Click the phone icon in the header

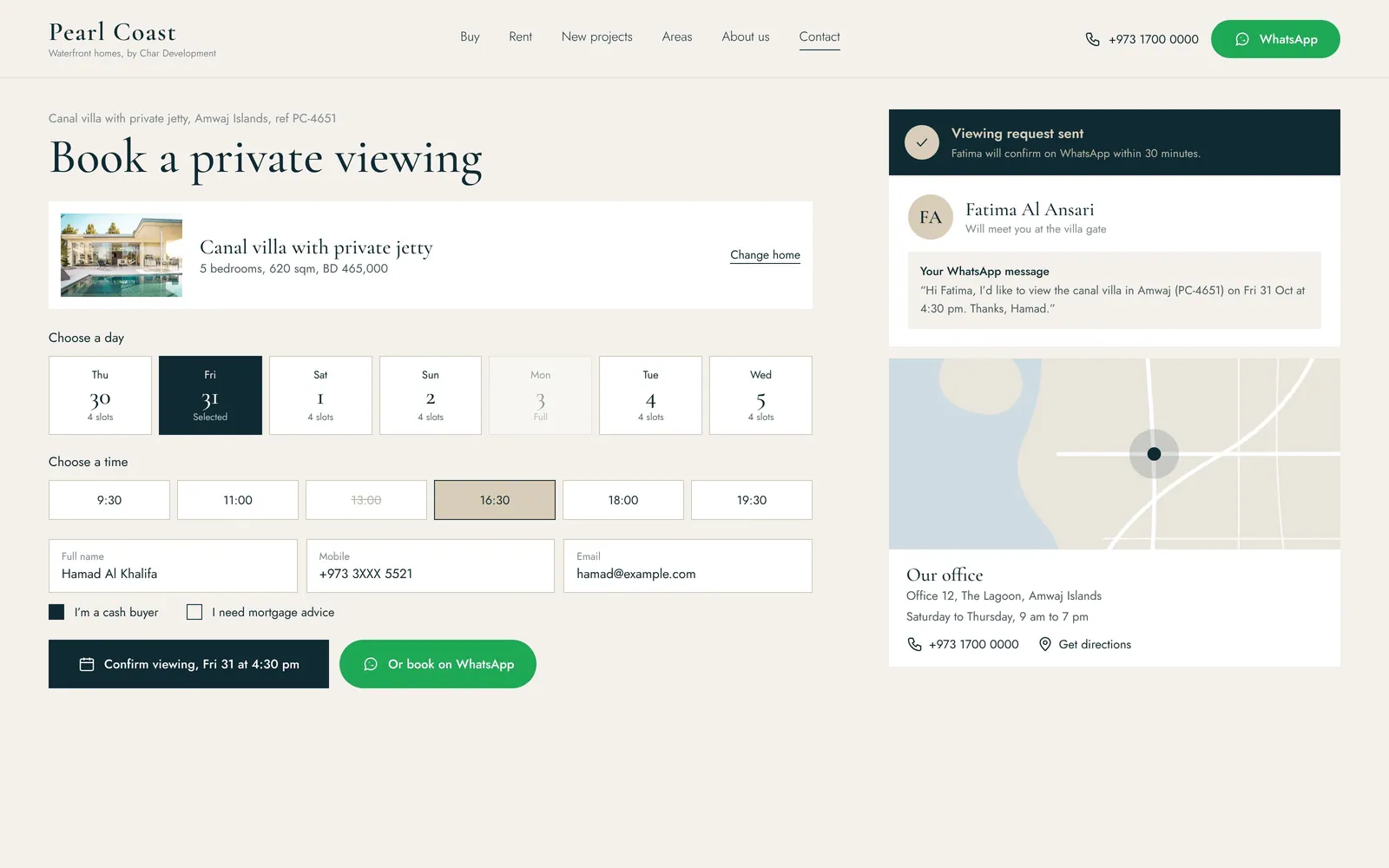(1092, 39)
